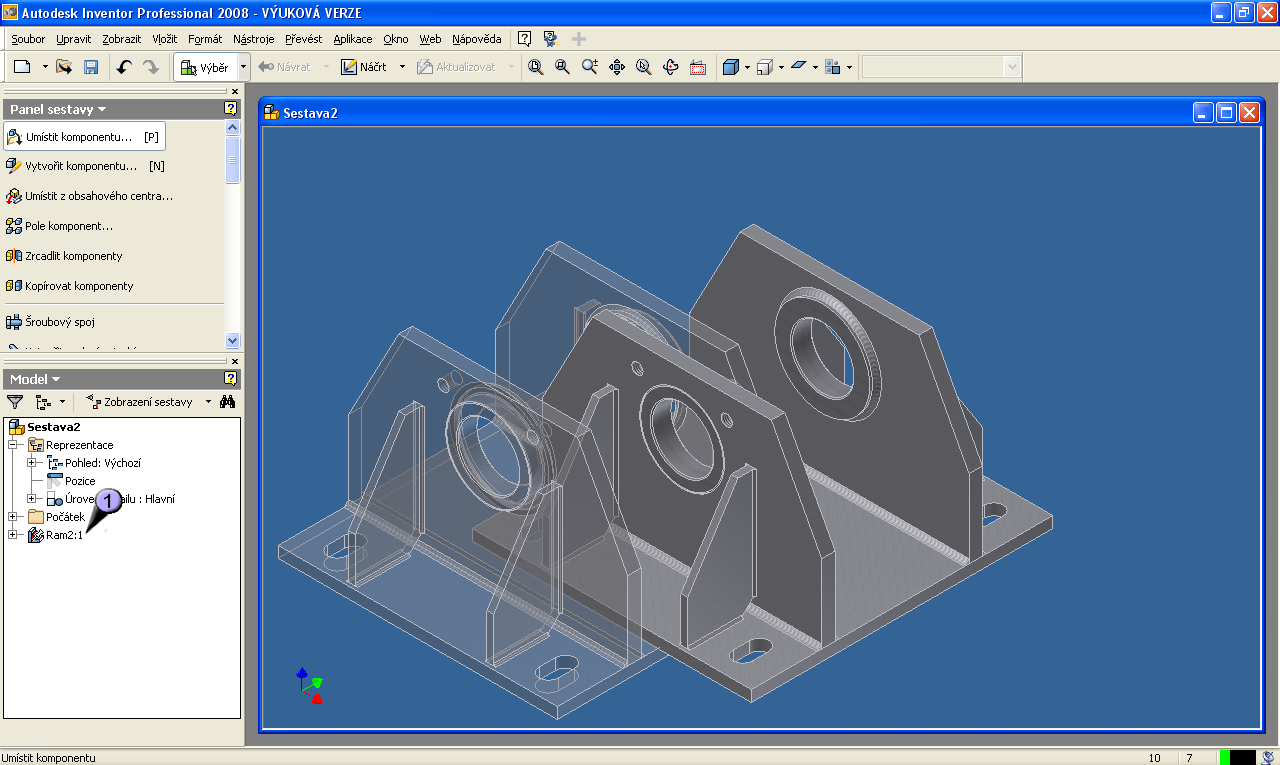Click the Open file toolbar icon
The width and height of the screenshot is (1280, 765).
pos(64,67)
